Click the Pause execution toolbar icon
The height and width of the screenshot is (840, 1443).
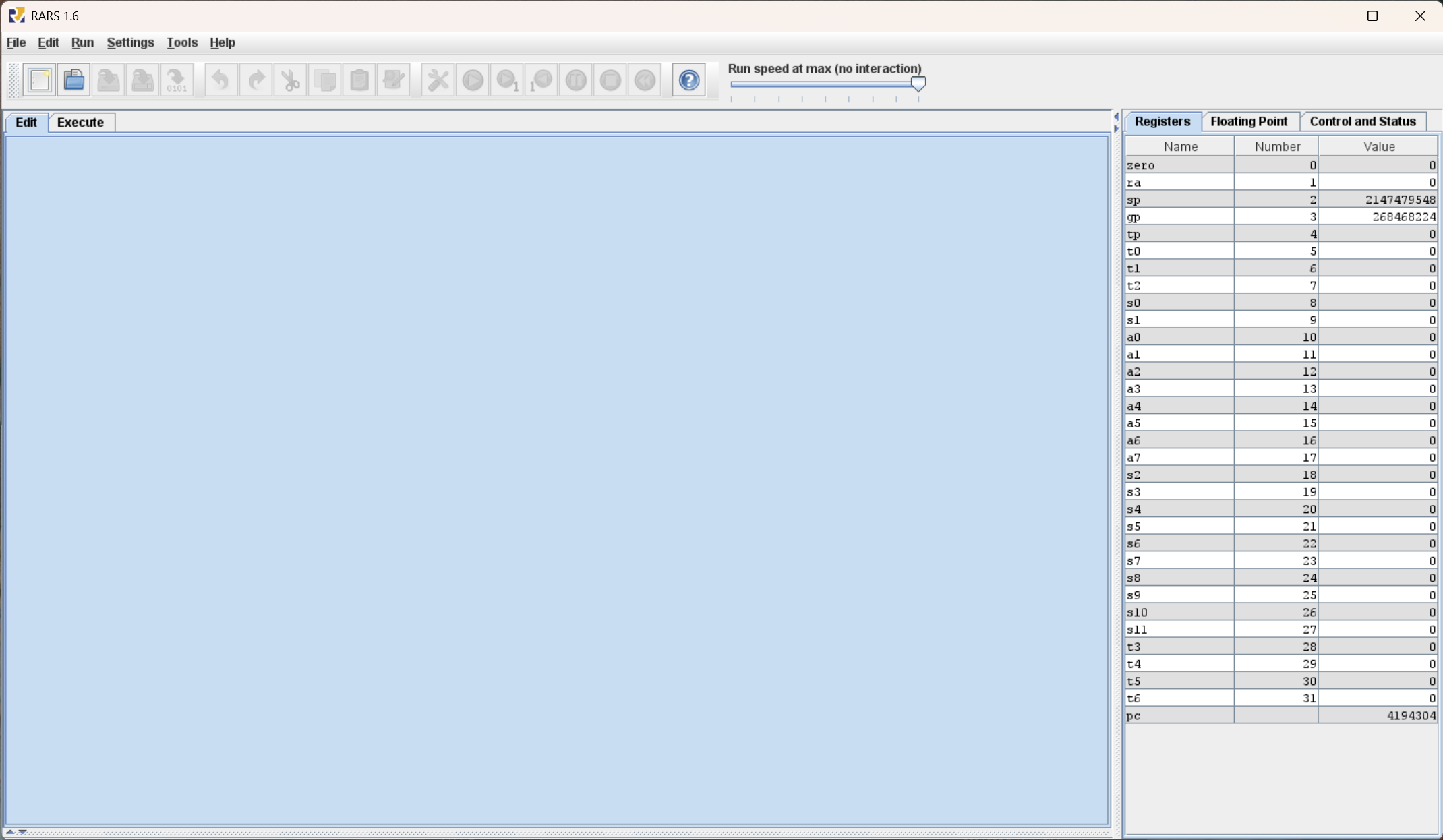click(x=576, y=80)
